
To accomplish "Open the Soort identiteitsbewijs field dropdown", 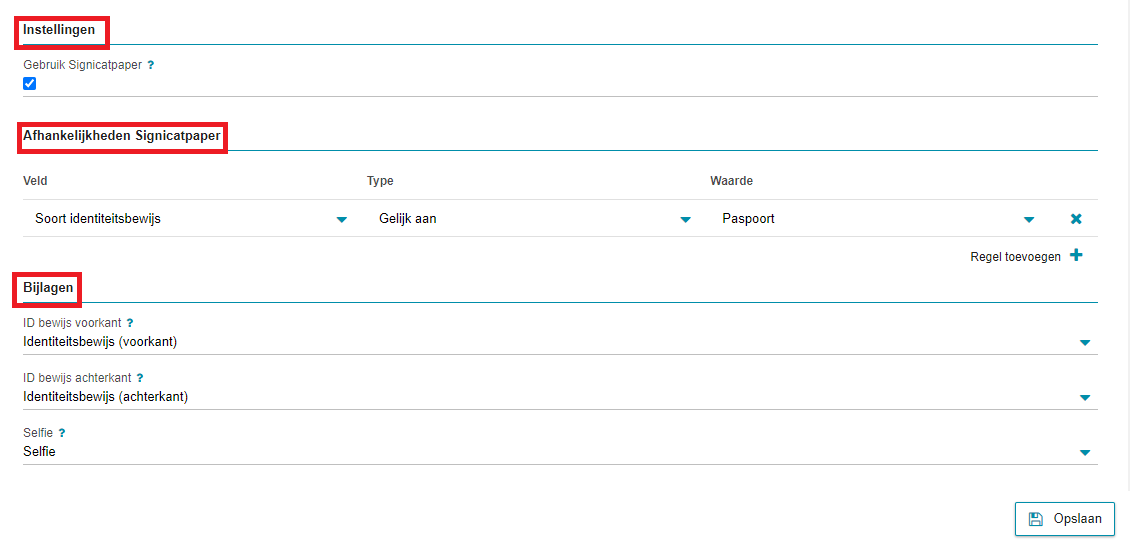I will (x=191, y=219).
